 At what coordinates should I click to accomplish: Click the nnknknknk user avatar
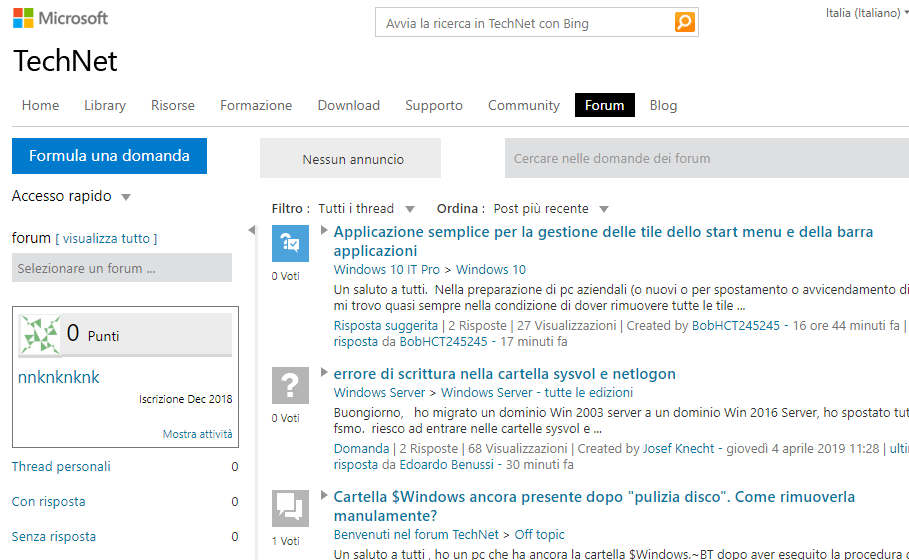tap(40, 334)
